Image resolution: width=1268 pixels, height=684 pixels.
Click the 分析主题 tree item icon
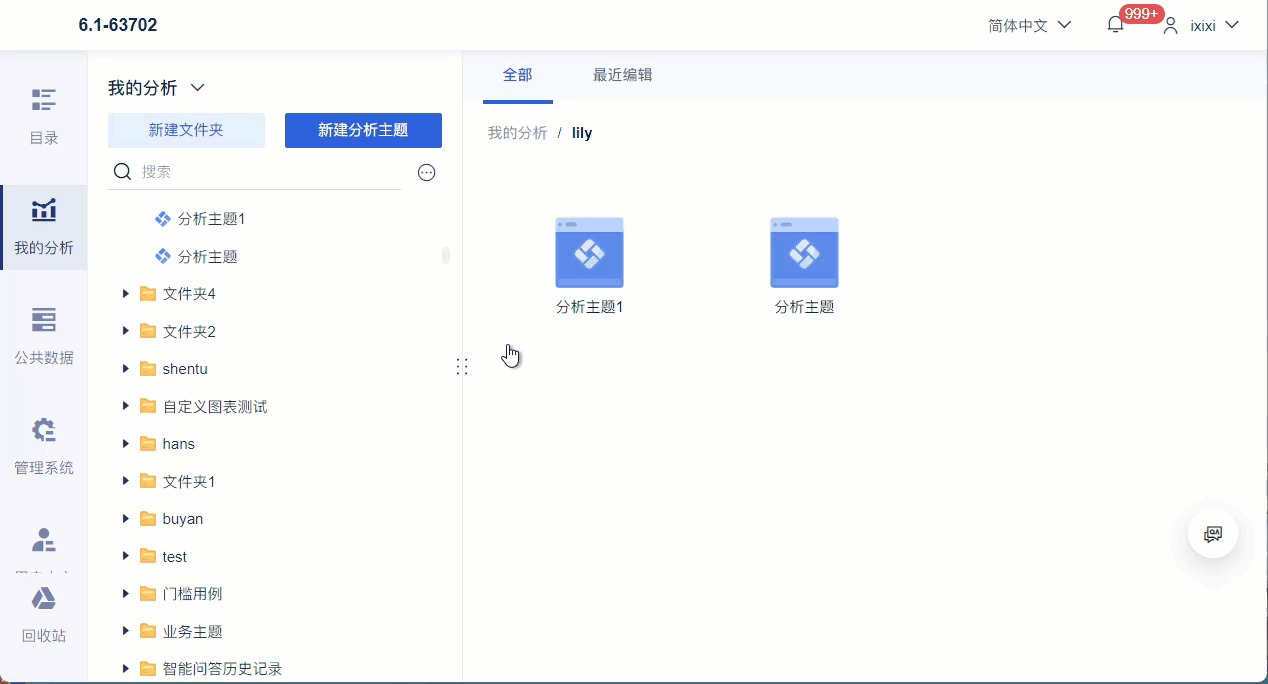pyautogui.click(x=163, y=257)
